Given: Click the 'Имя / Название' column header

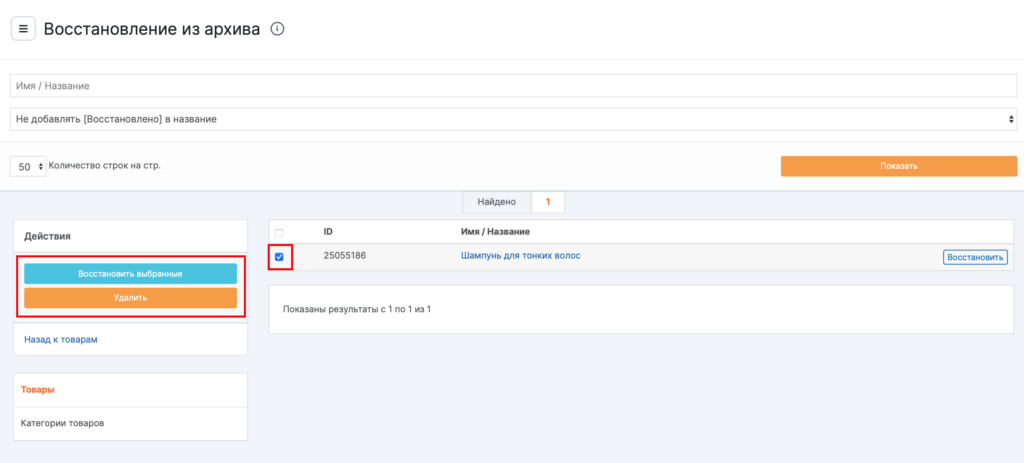Looking at the screenshot, I should [494, 232].
